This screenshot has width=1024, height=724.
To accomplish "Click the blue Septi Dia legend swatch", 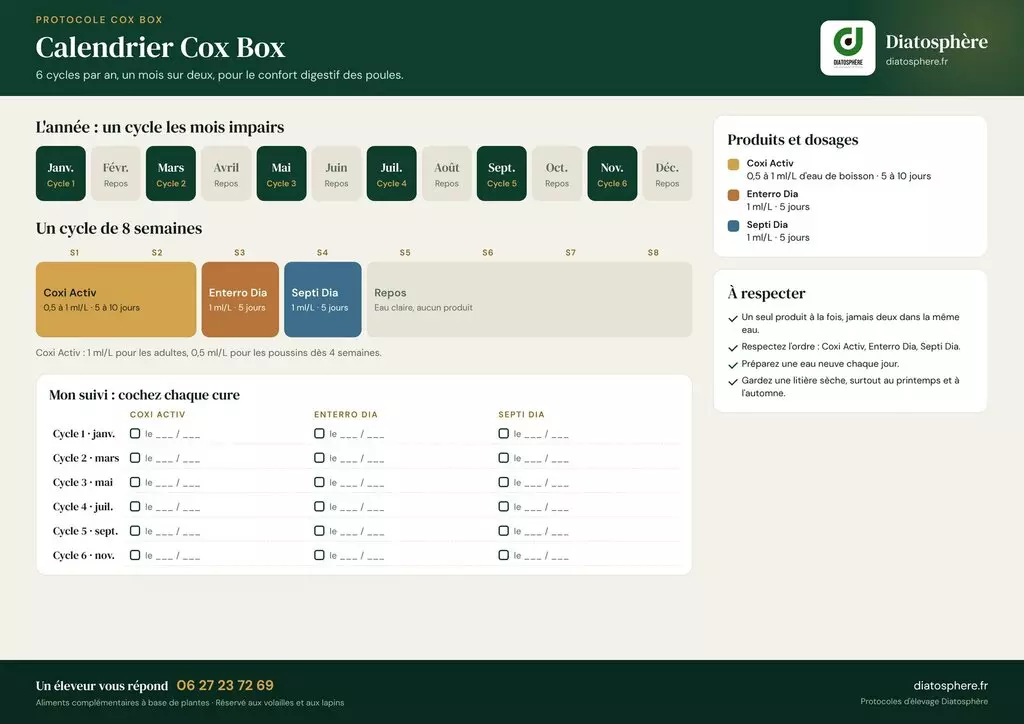I will [x=733, y=226].
